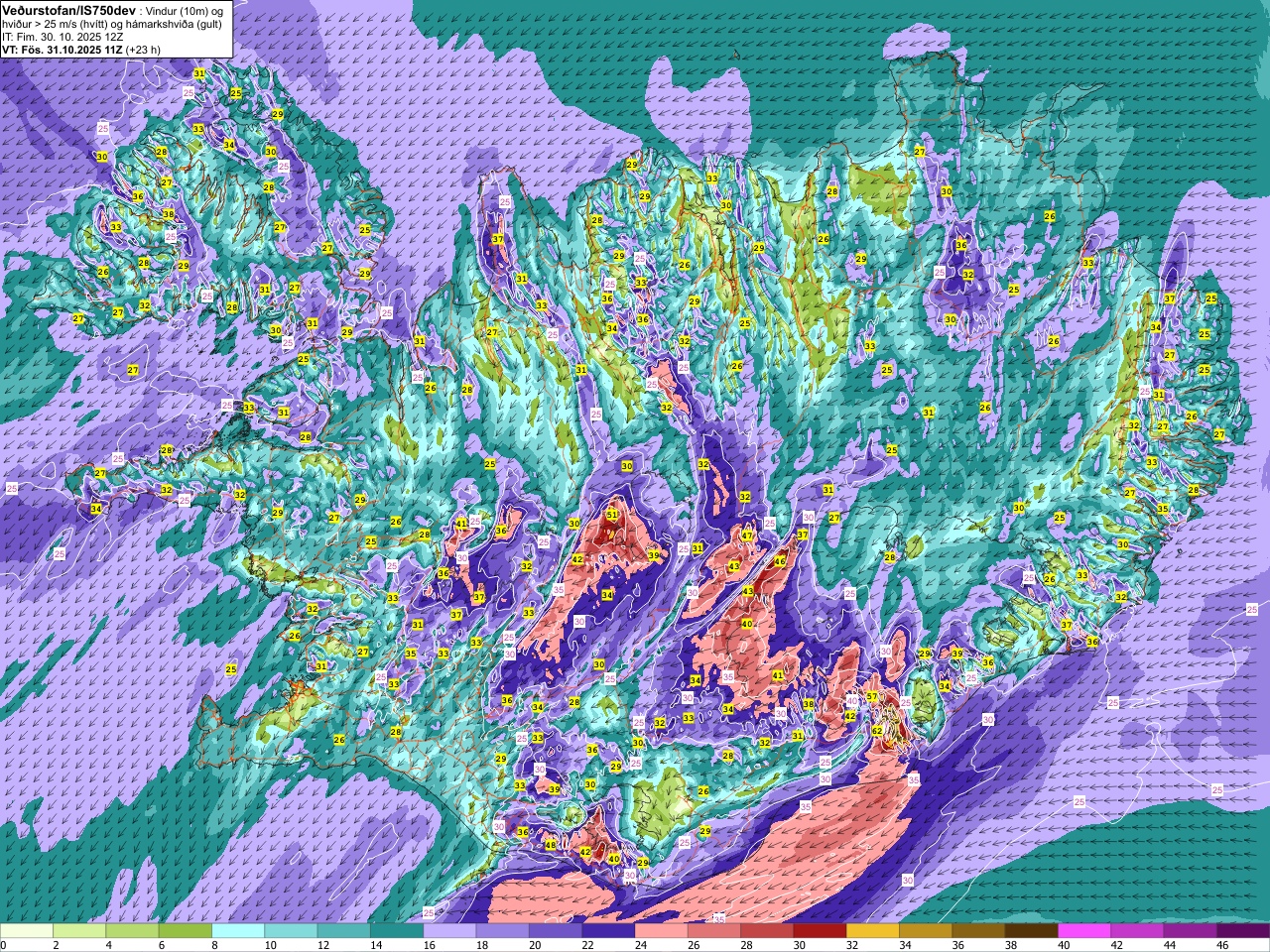Image resolution: width=1270 pixels, height=952 pixels.
Task: Click the purple 44–46 legend swatch
Action: 1191,931
